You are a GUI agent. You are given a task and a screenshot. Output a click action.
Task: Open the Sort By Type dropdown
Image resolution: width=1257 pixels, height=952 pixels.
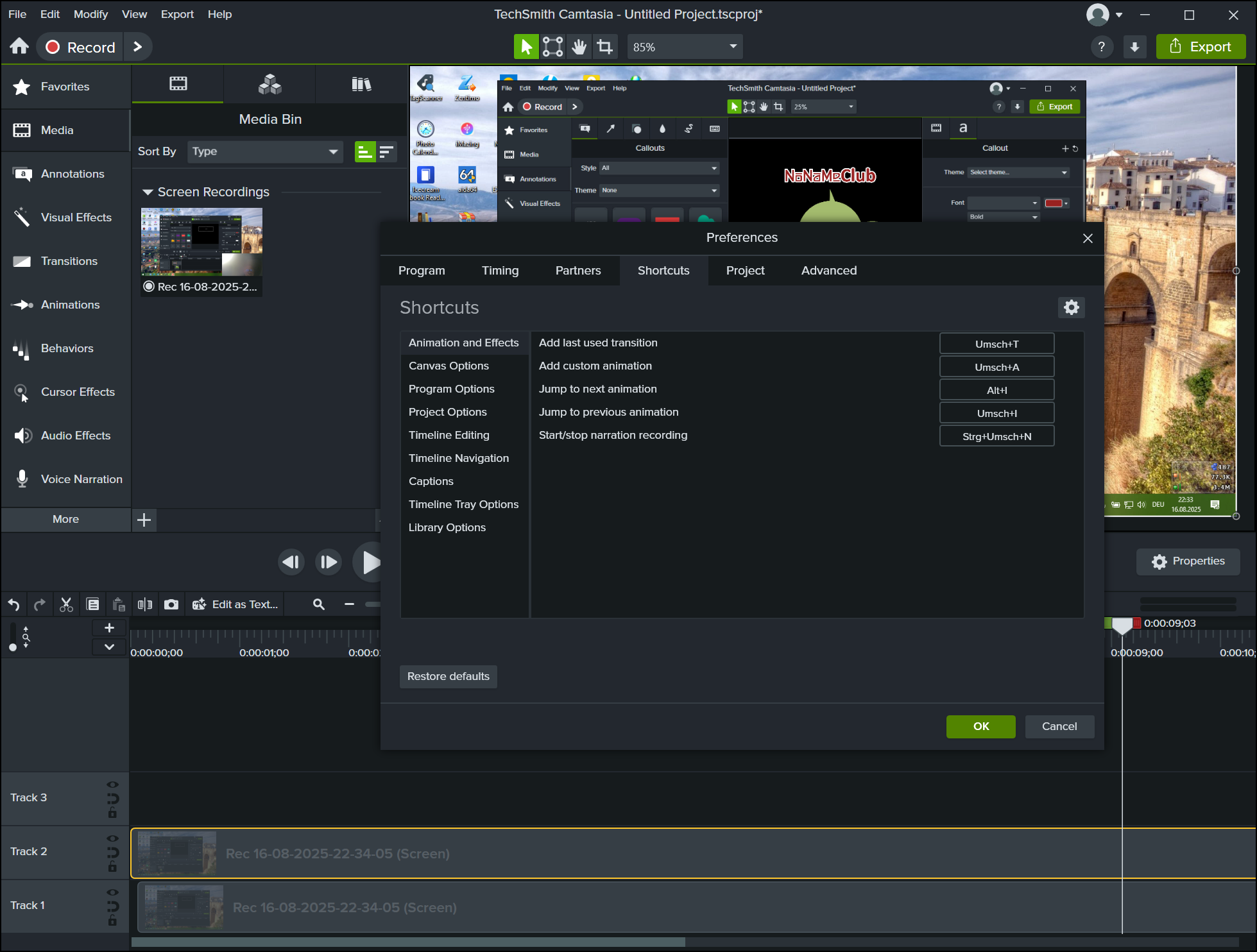(x=265, y=151)
